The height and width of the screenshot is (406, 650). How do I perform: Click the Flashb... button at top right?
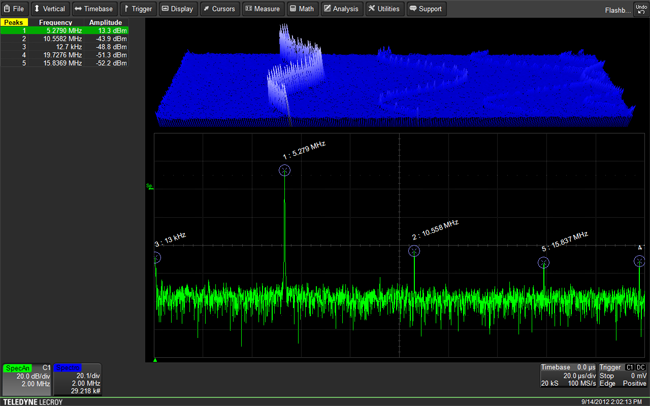(x=617, y=9)
